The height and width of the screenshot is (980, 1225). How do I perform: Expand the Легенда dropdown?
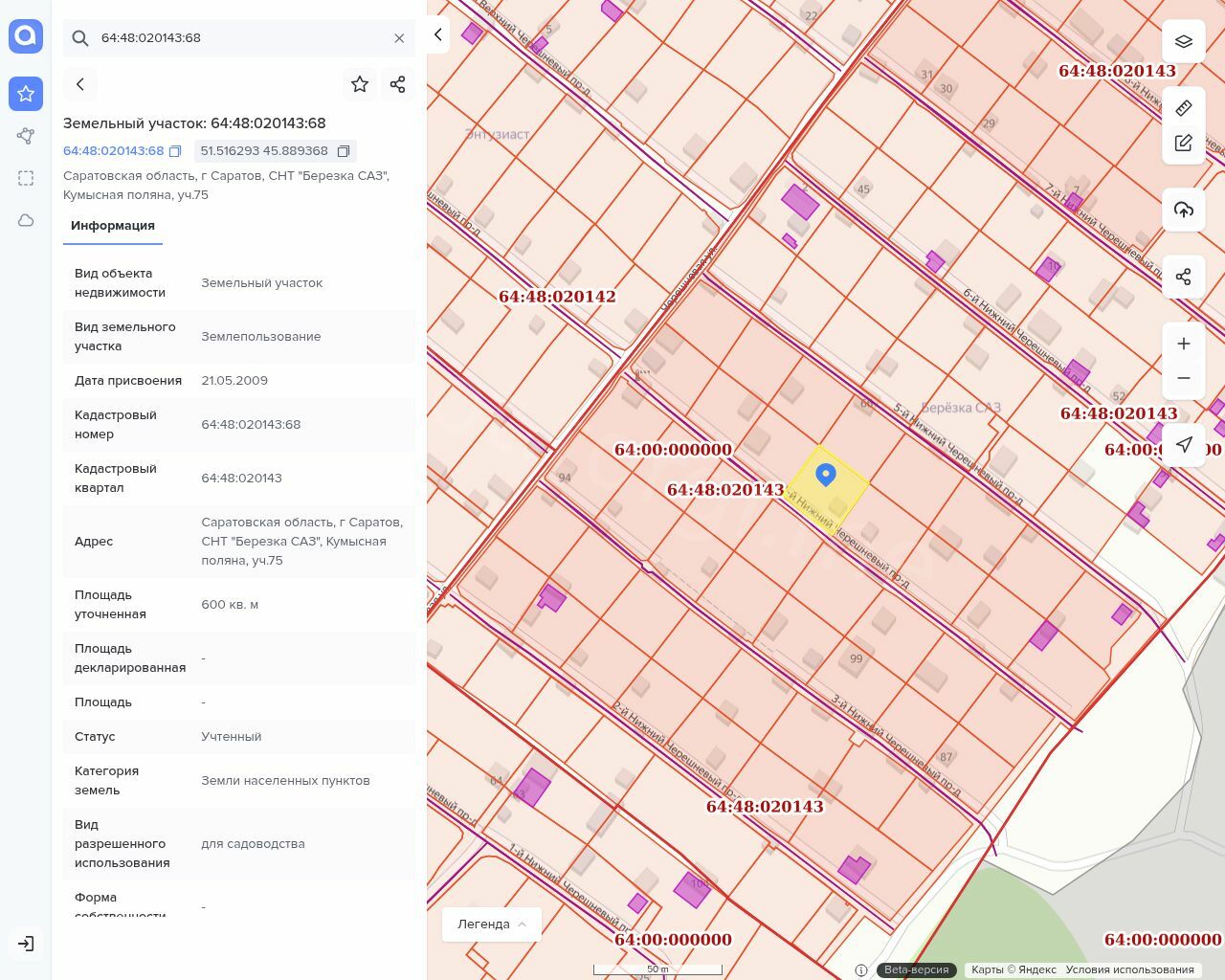(x=492, y=924)
